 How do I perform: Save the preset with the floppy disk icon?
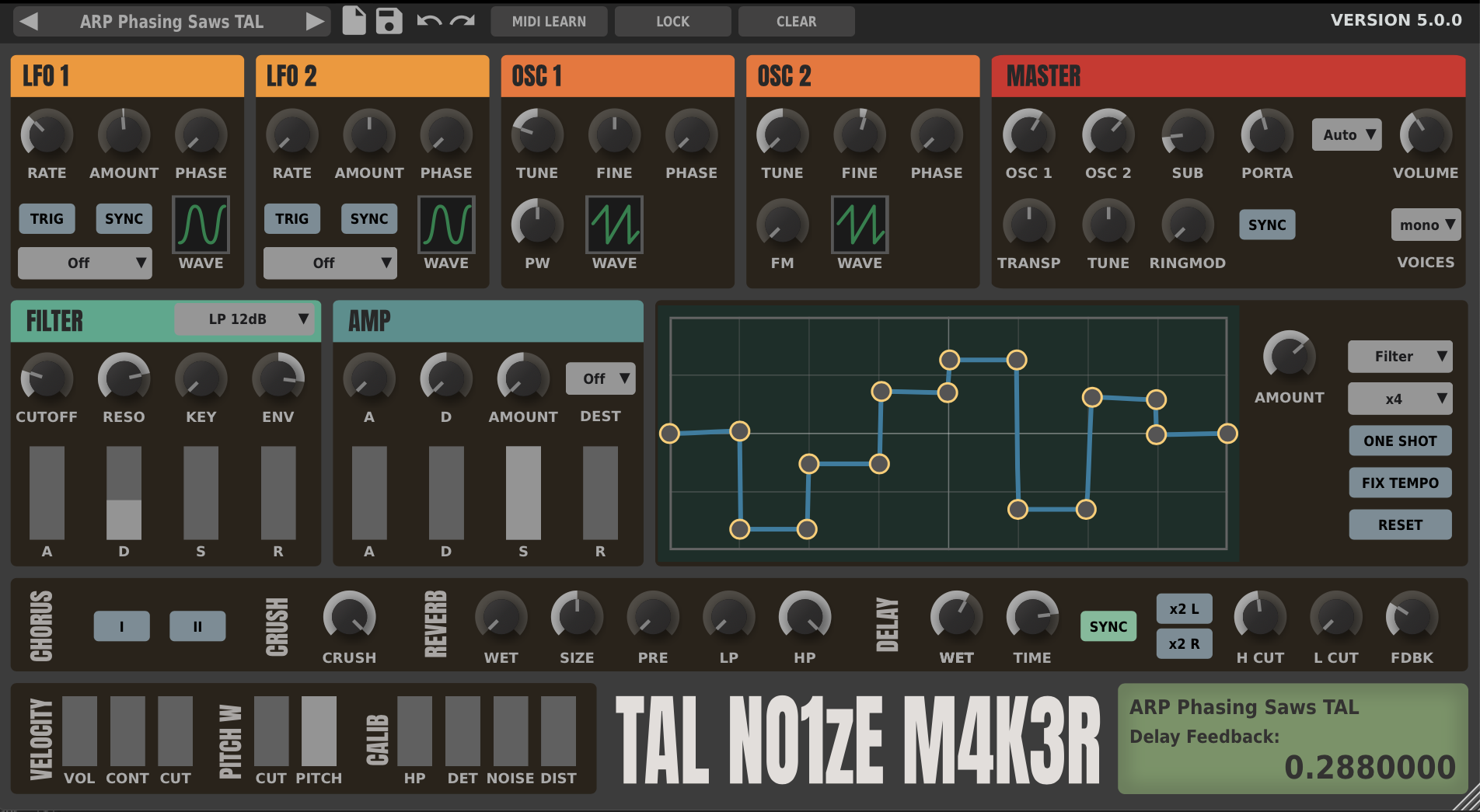389,21
